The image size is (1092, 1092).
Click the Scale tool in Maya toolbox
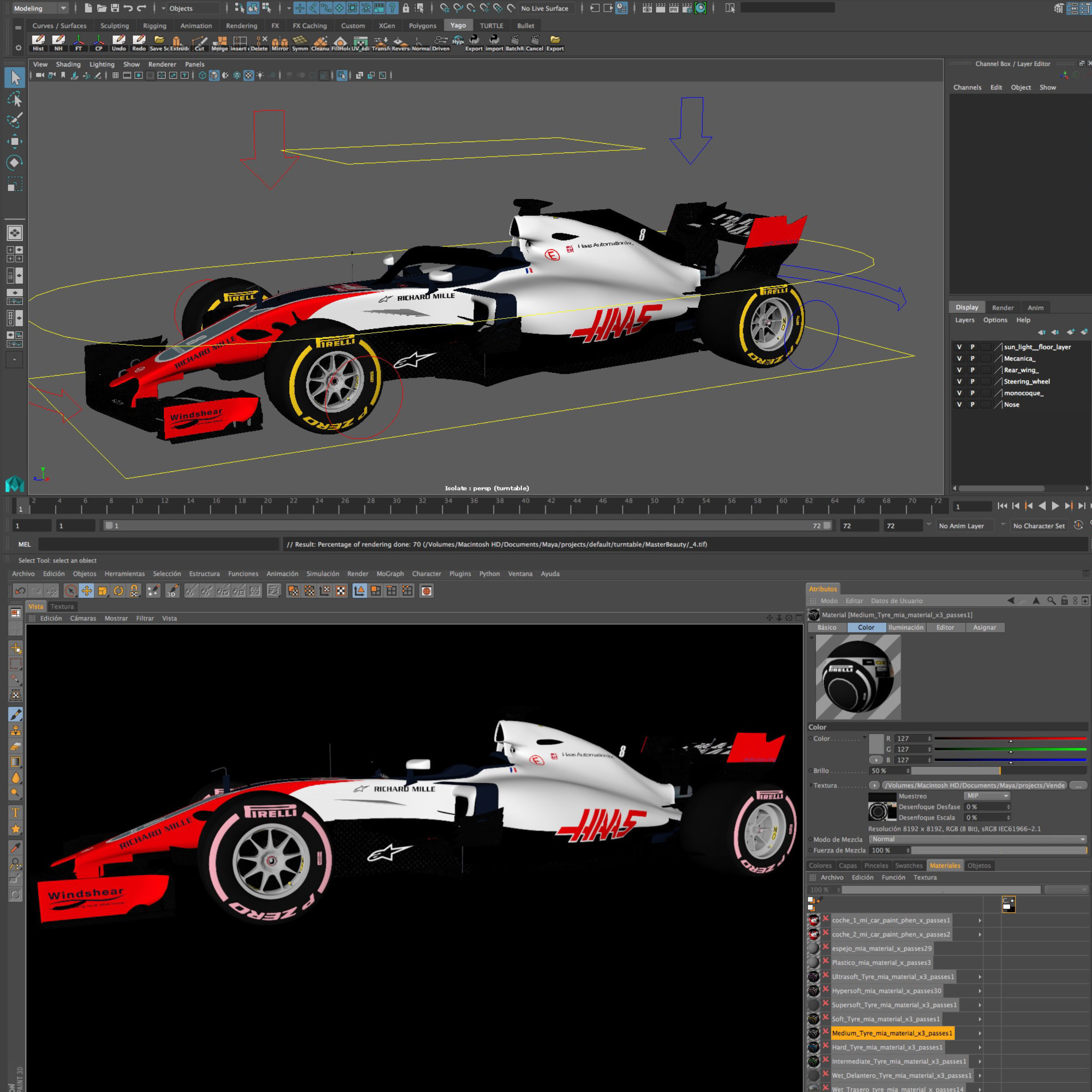point(15,184)
